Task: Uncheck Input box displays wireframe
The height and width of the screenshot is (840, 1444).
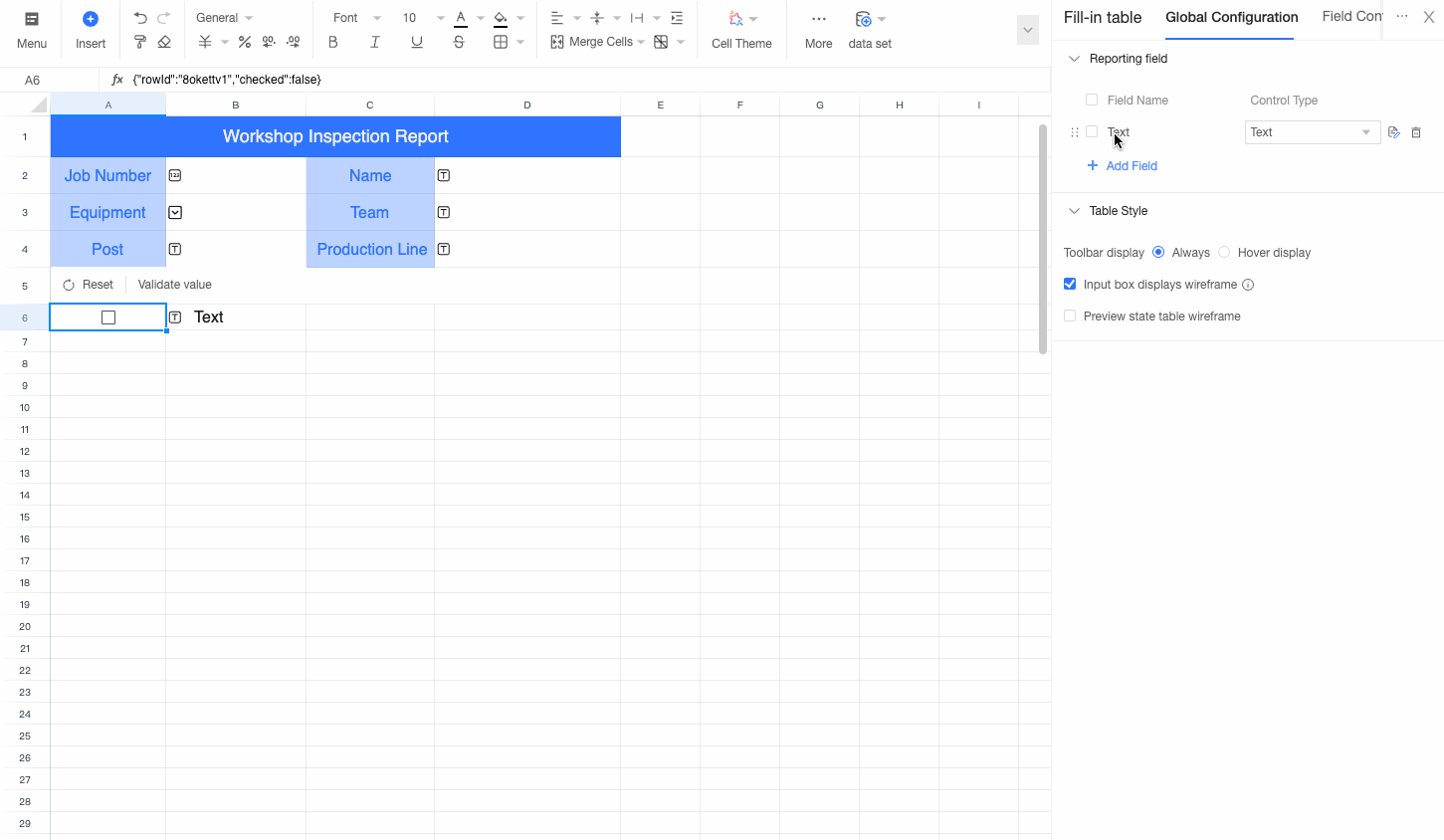Action: (1070, 285)
